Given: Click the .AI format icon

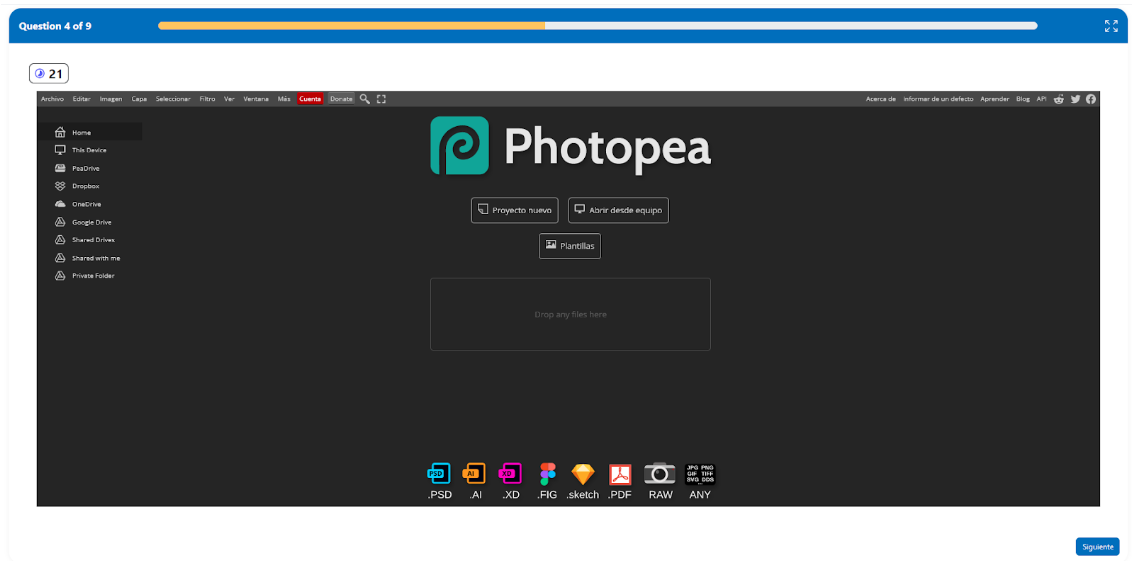Looking at the screenshot, I should [474, 474].
